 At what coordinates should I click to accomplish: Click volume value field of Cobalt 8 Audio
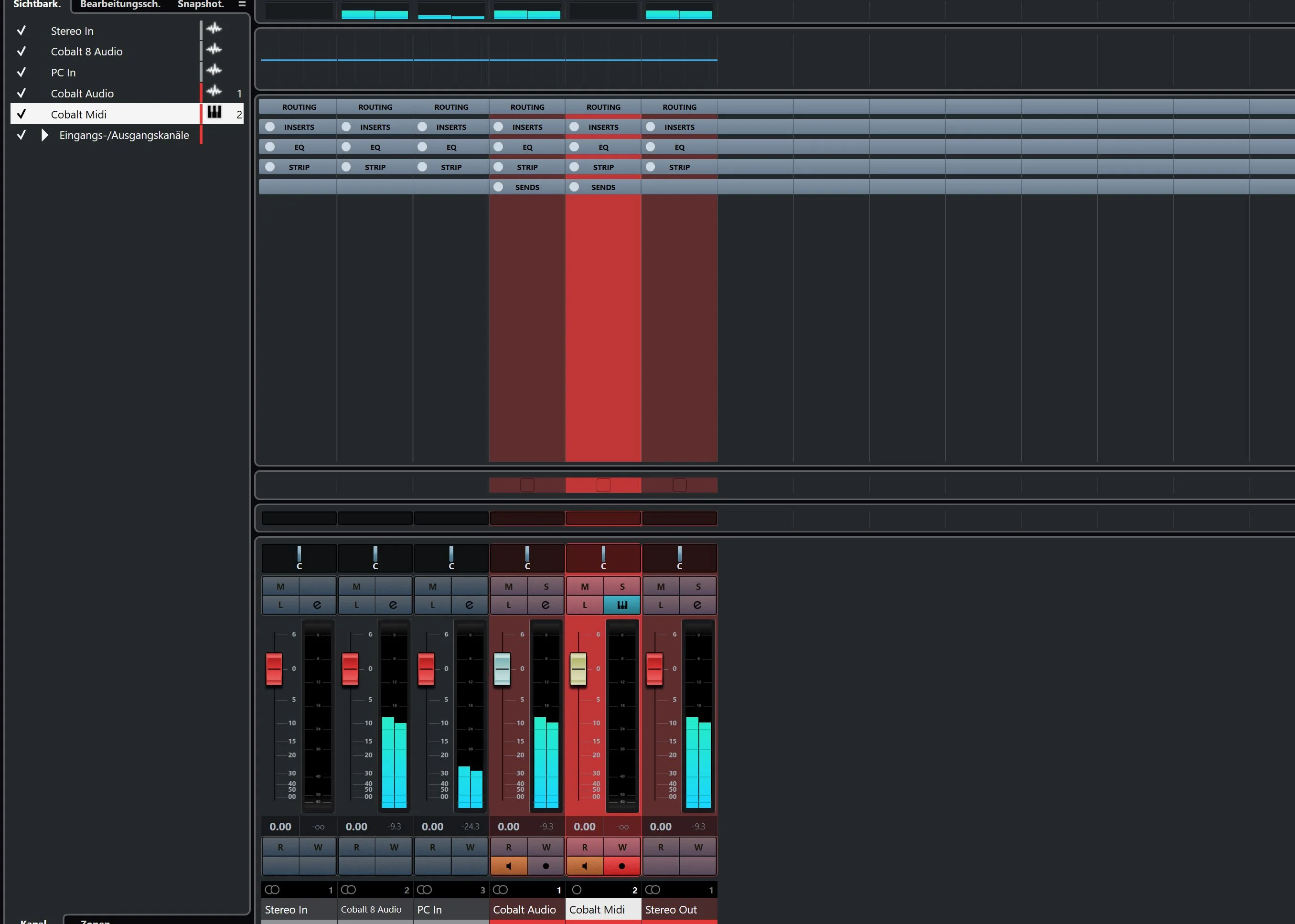tap(356, 826)
